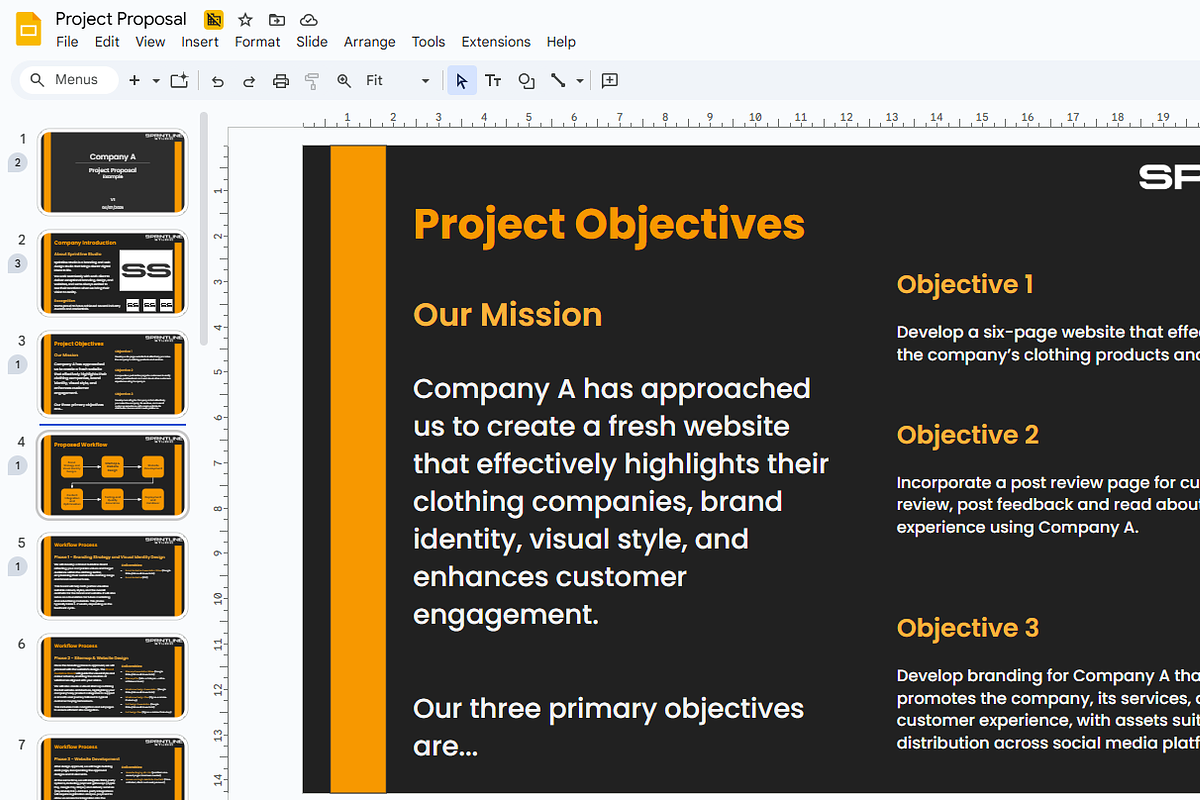This screenshot has height=800, width=1200.
Task: Open the Slide menu
Action: coord(312,42)
